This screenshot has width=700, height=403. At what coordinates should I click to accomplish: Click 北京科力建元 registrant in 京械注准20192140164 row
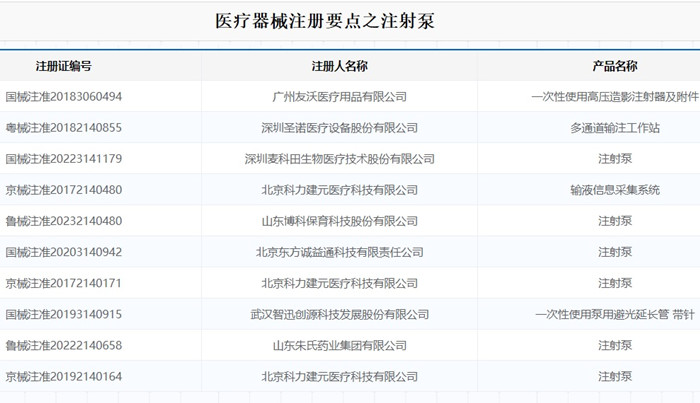339,376
